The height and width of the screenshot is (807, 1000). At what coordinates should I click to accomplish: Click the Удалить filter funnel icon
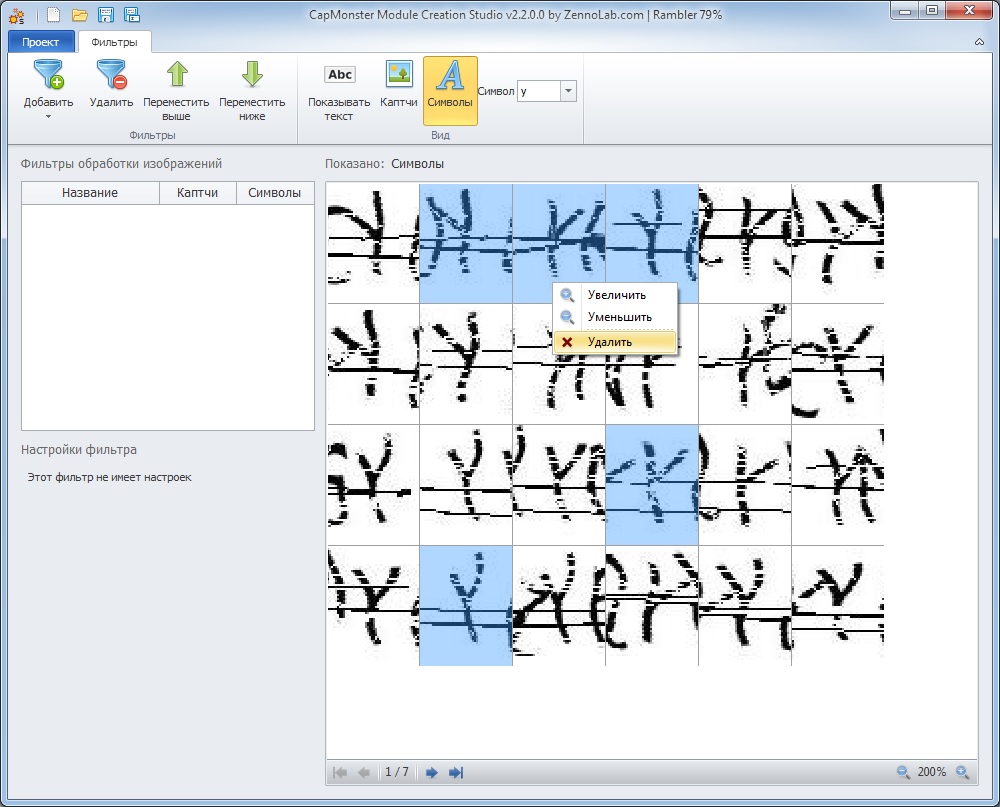pos(111,76)
